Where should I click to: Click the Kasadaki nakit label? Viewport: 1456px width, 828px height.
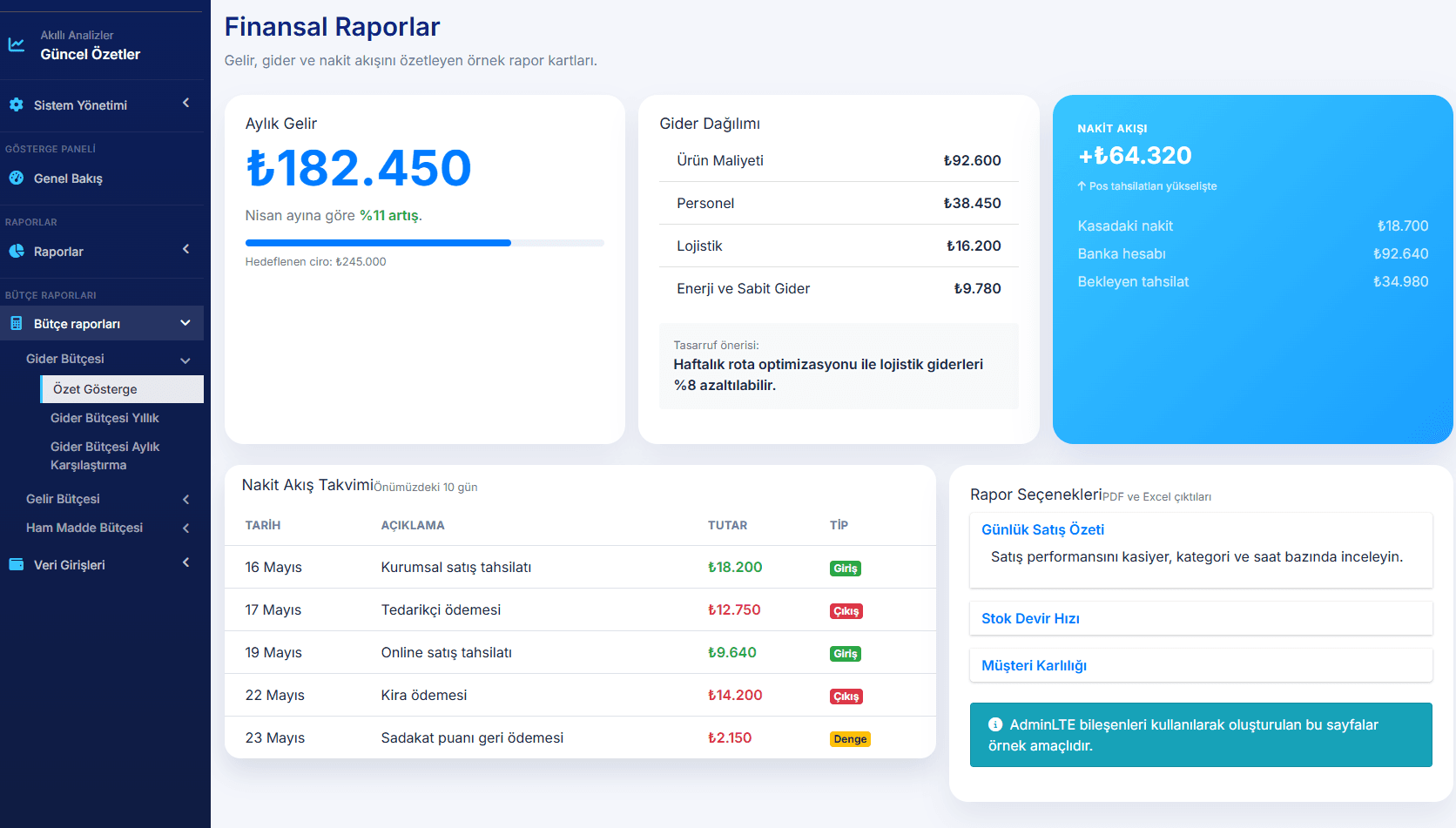1125,226
